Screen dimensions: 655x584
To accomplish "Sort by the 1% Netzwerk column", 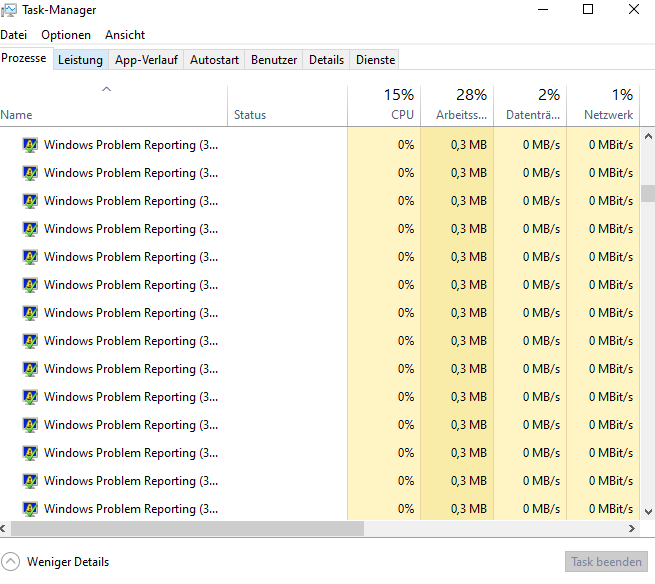I will [x=603, y=106].
